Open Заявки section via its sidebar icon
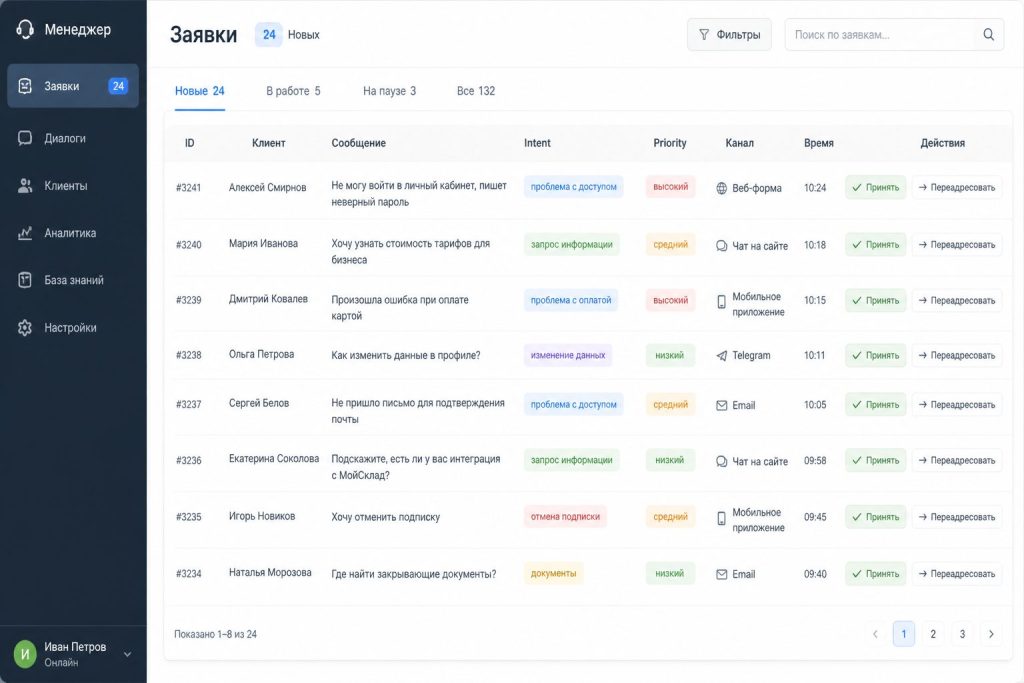Image resolution: width=1024 pixels, height=683 pixels. click(25, 86)
